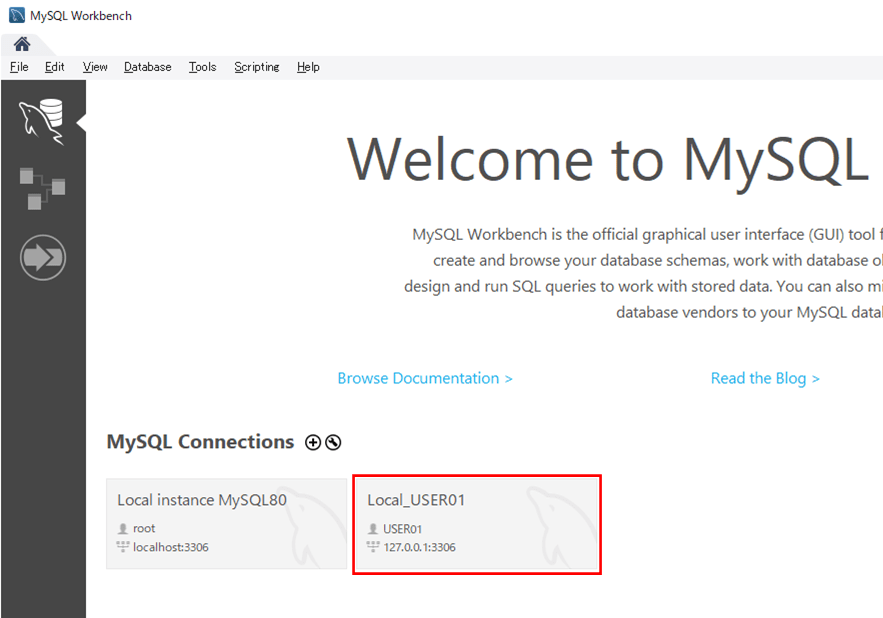Follow the Browse Documentation link
This screenshot has height=618, width=883.
(x=424, y=378)
